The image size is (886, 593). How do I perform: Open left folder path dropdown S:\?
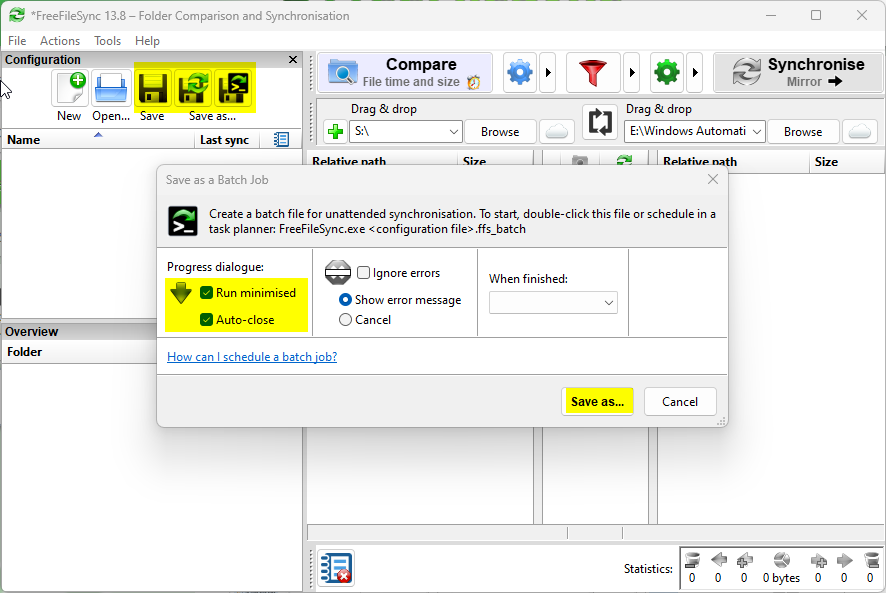(453, 132)
